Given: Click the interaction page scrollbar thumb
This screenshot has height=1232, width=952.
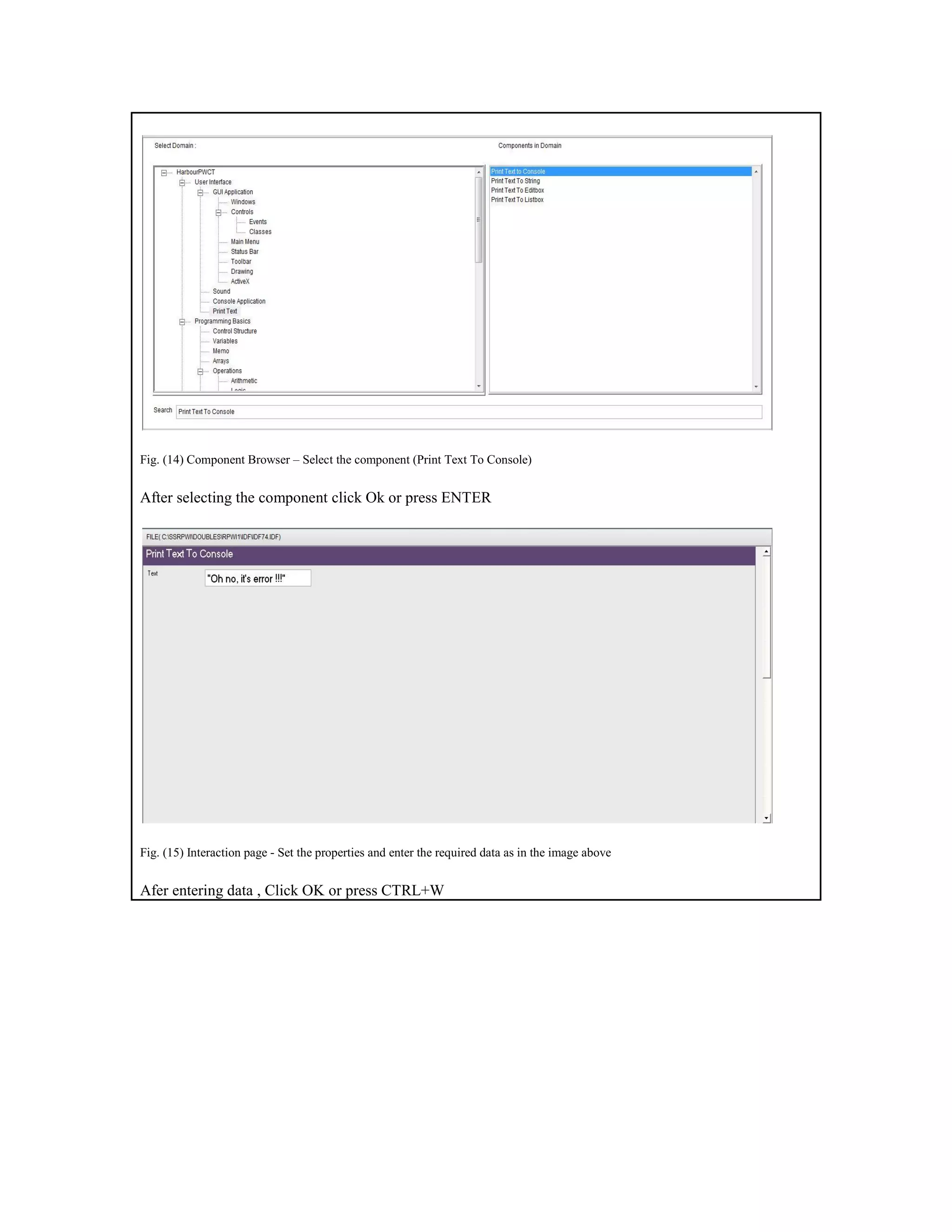Looking at the screenshot, I should tap(767, 617).
